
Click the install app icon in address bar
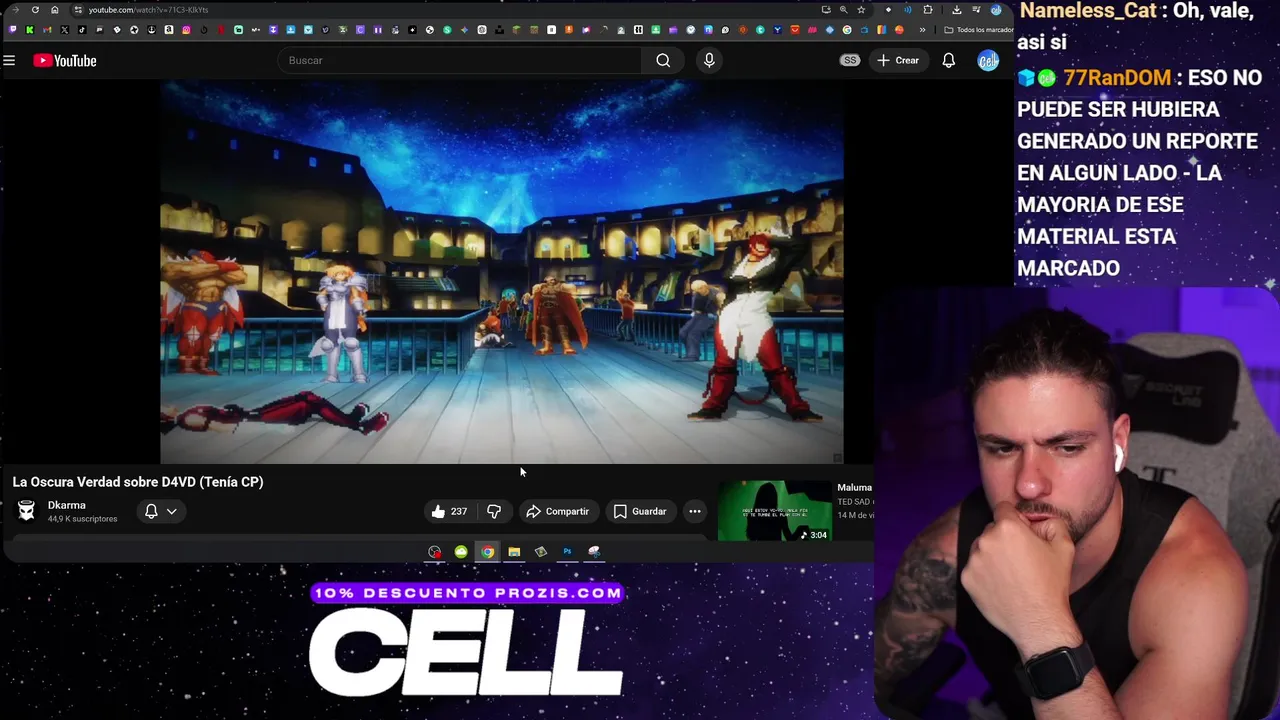826,10
